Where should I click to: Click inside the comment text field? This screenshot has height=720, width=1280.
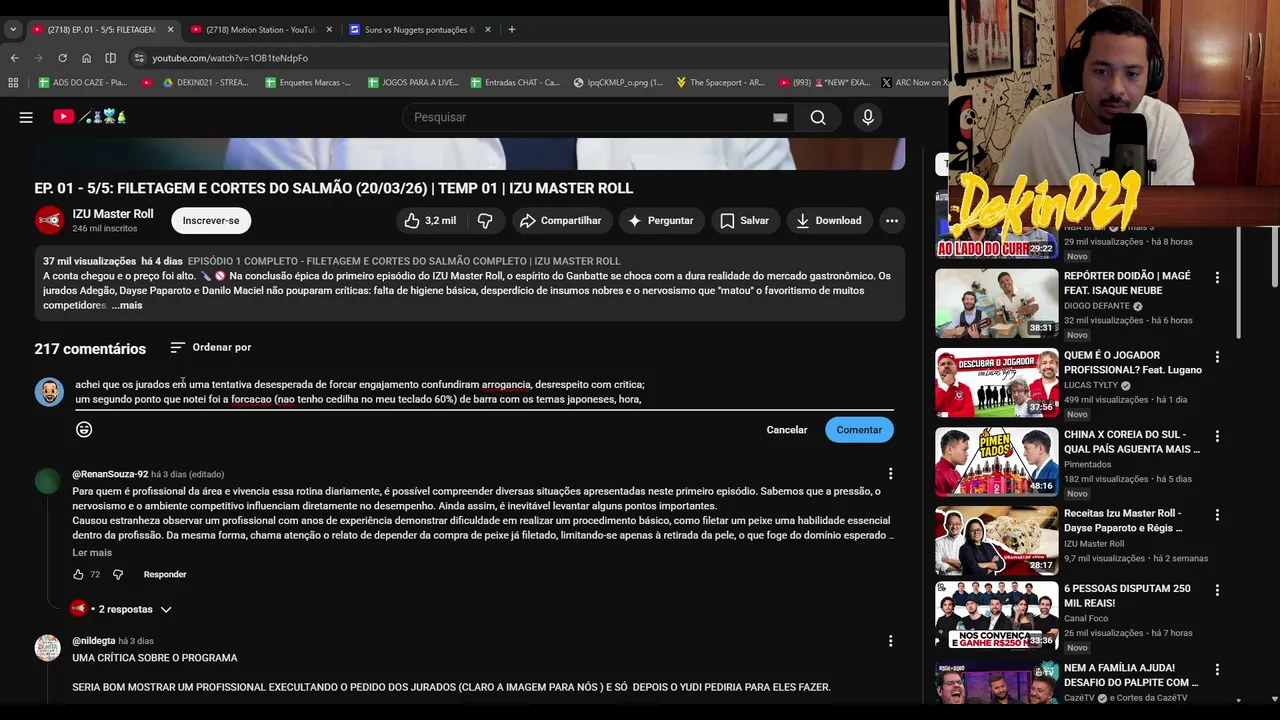484,392
